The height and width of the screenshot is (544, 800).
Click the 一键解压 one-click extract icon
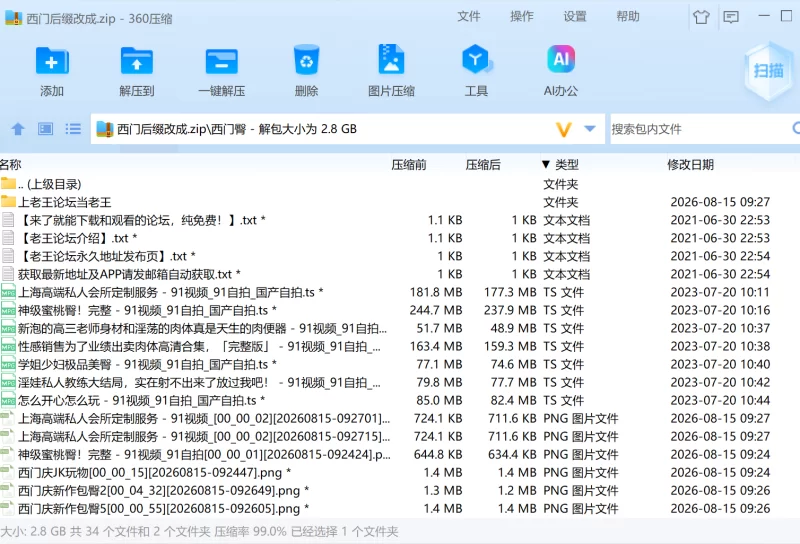coord(221,61)
